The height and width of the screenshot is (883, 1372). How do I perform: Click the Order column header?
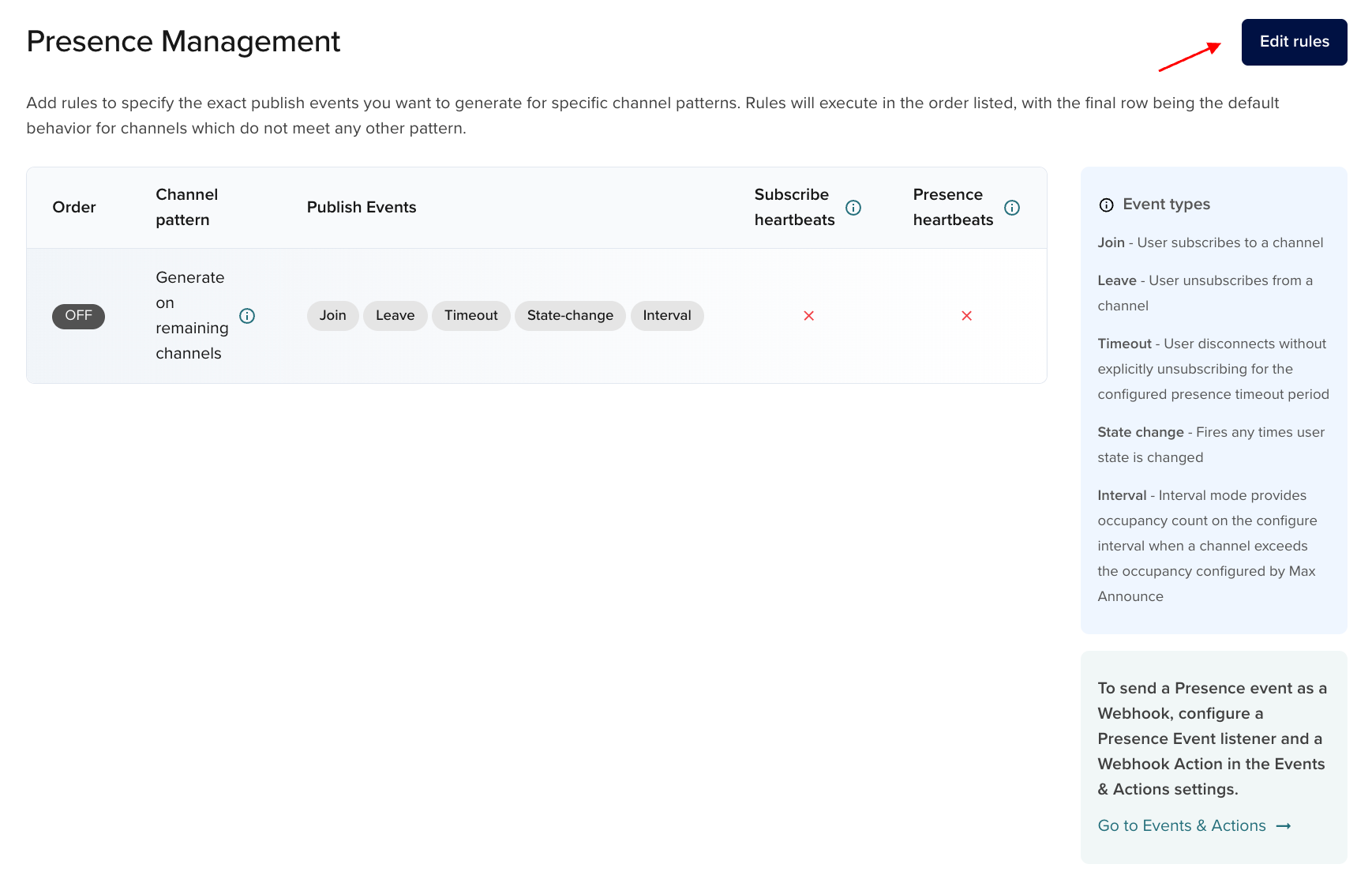point(74,207)
